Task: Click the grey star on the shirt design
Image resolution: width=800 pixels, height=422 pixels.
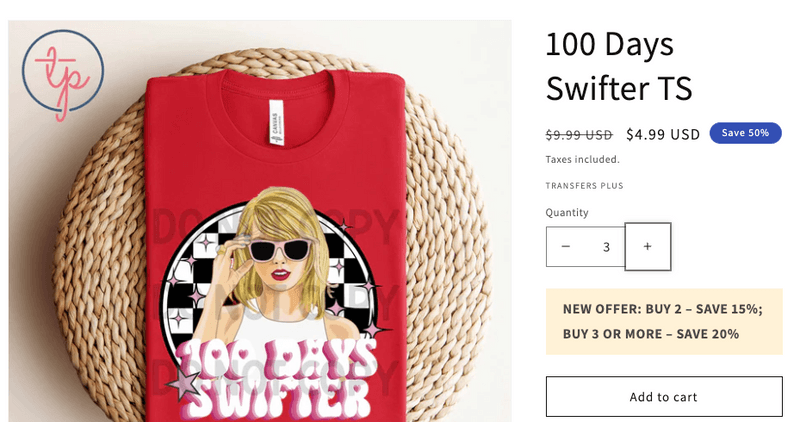Action: [x=182, y=383]
